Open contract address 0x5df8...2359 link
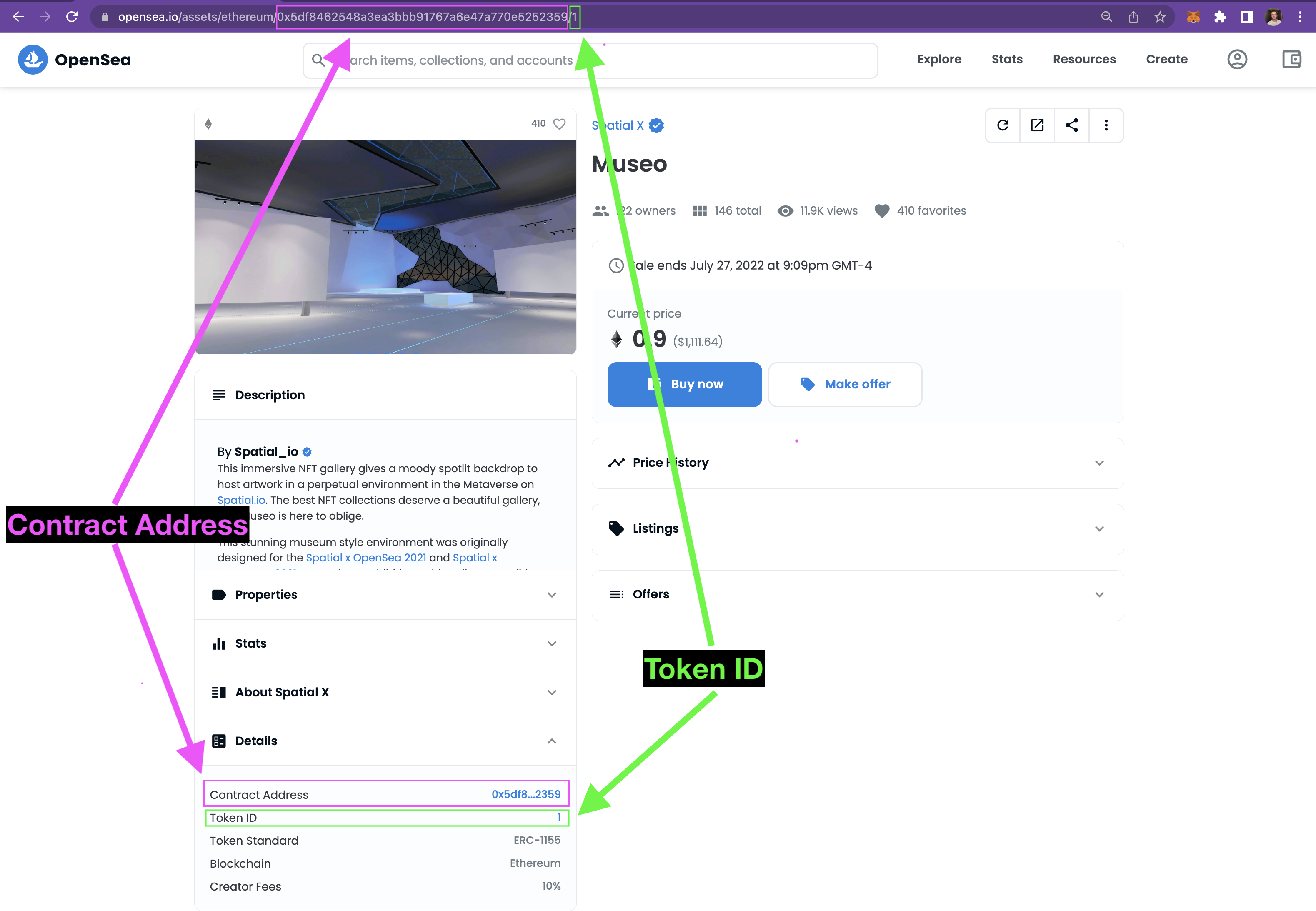This screenshot has width=1316, height=911. [526, 794]
